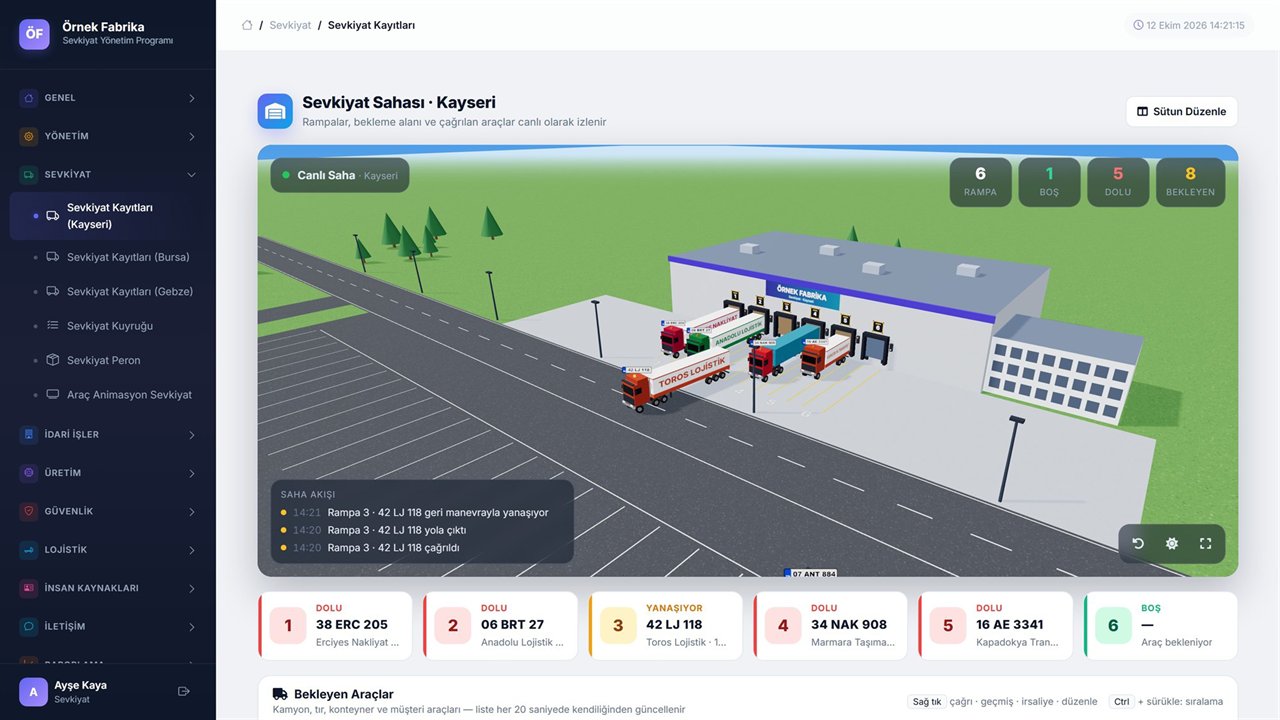This screenshot has height=720, width=1280.
Task: Expand the Yönetim menu chevron
Action: 192,136
